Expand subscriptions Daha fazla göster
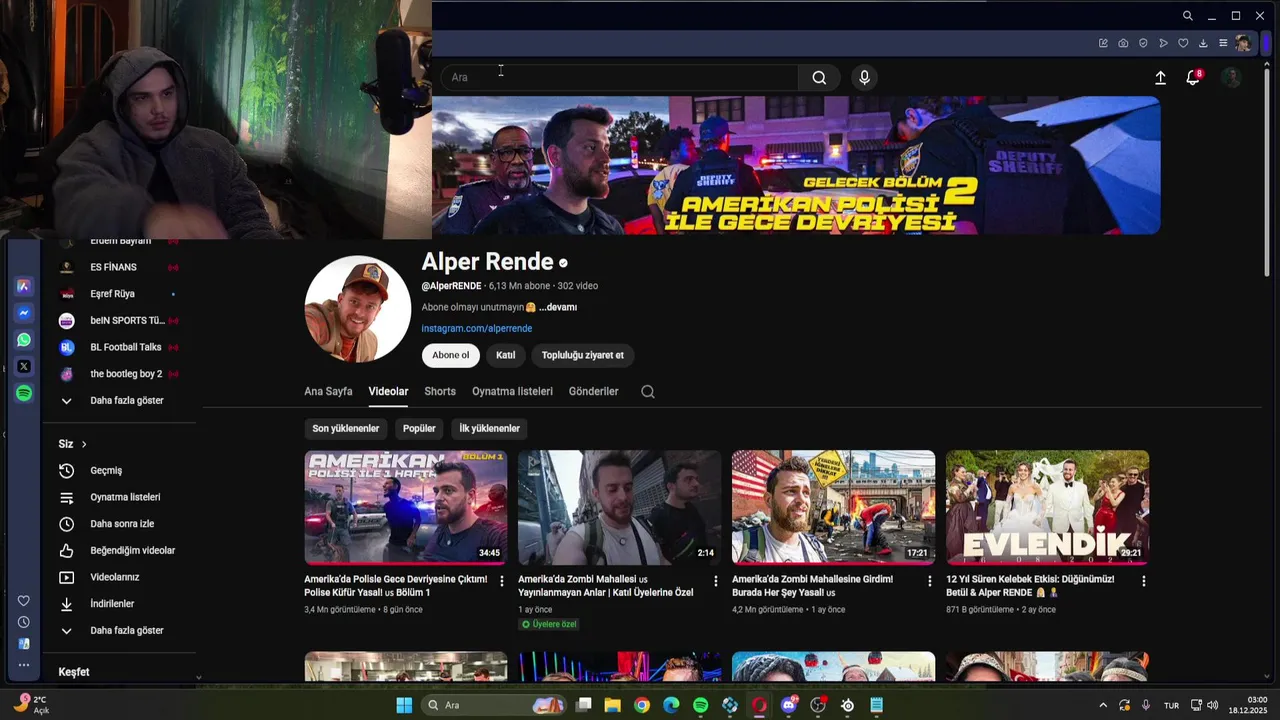 pos(126,401)
